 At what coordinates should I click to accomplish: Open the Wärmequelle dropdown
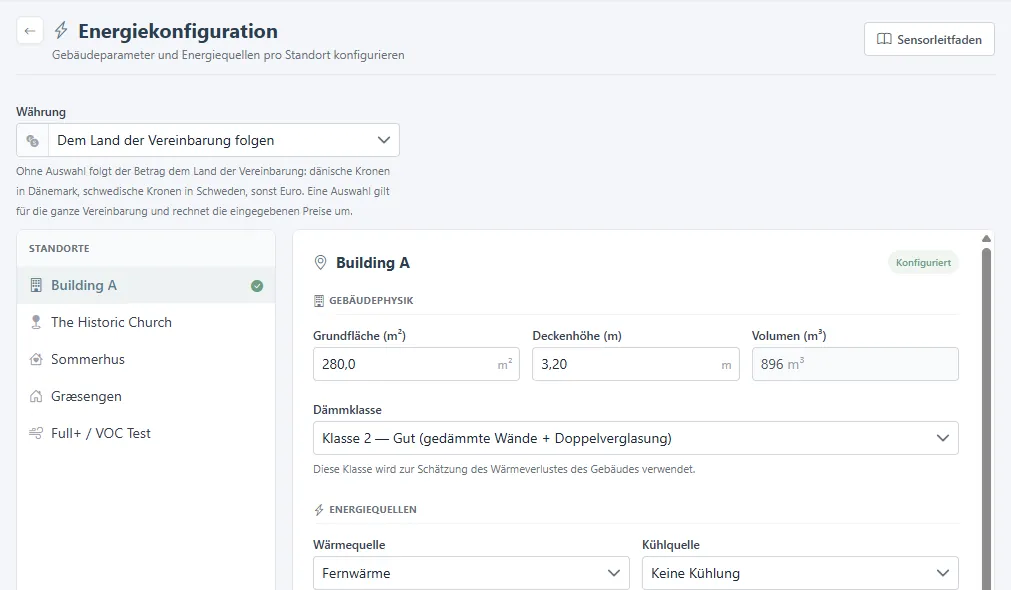(x=471, y=573)
